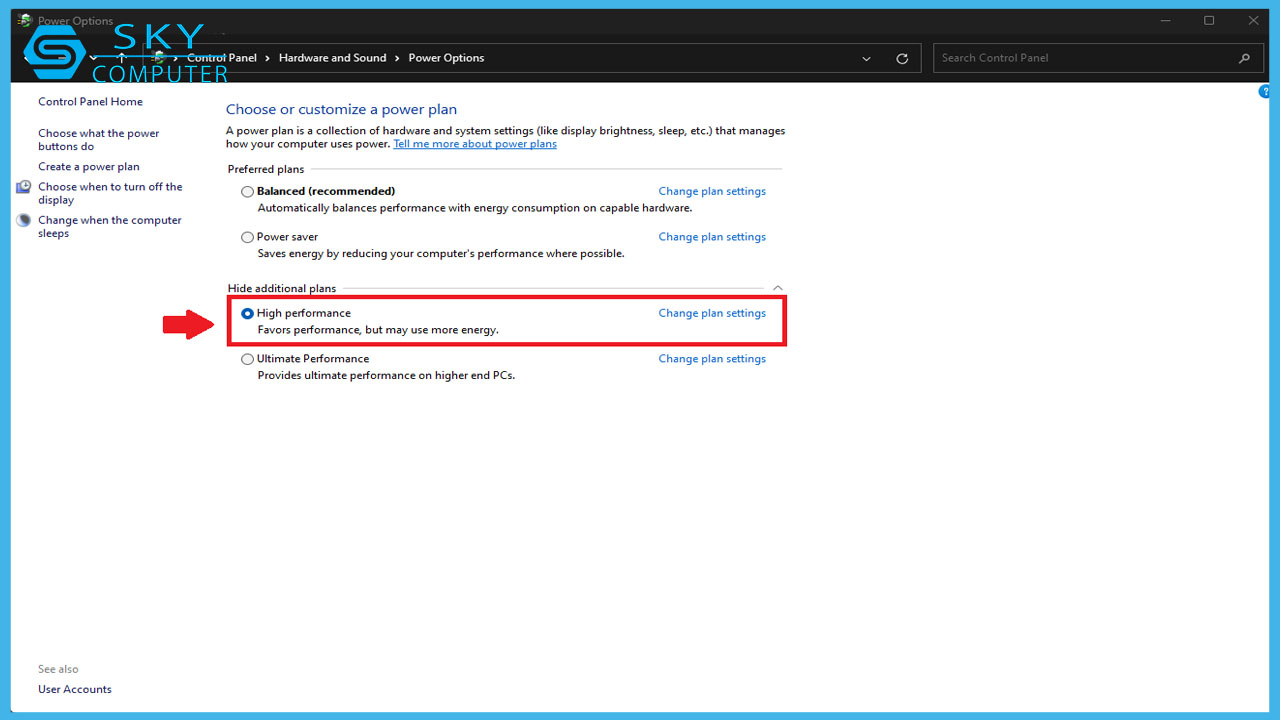Image resolution: width=1280 pixels, height=720 pixels.
Task: Click the Back navigation arrow
Action: pos(26,57)
